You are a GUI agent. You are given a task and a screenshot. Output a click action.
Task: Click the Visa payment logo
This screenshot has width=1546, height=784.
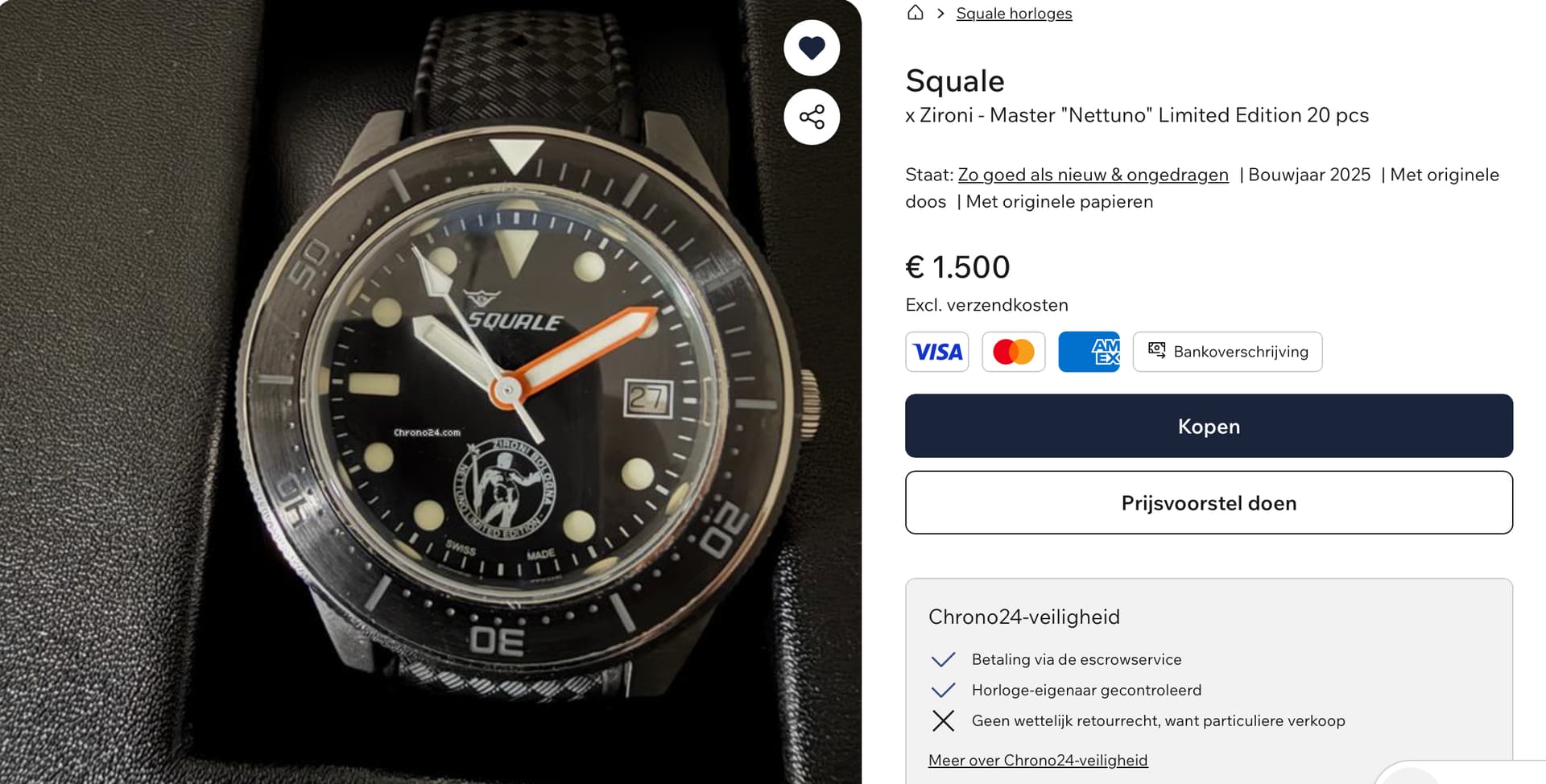(x=937, y=352)
